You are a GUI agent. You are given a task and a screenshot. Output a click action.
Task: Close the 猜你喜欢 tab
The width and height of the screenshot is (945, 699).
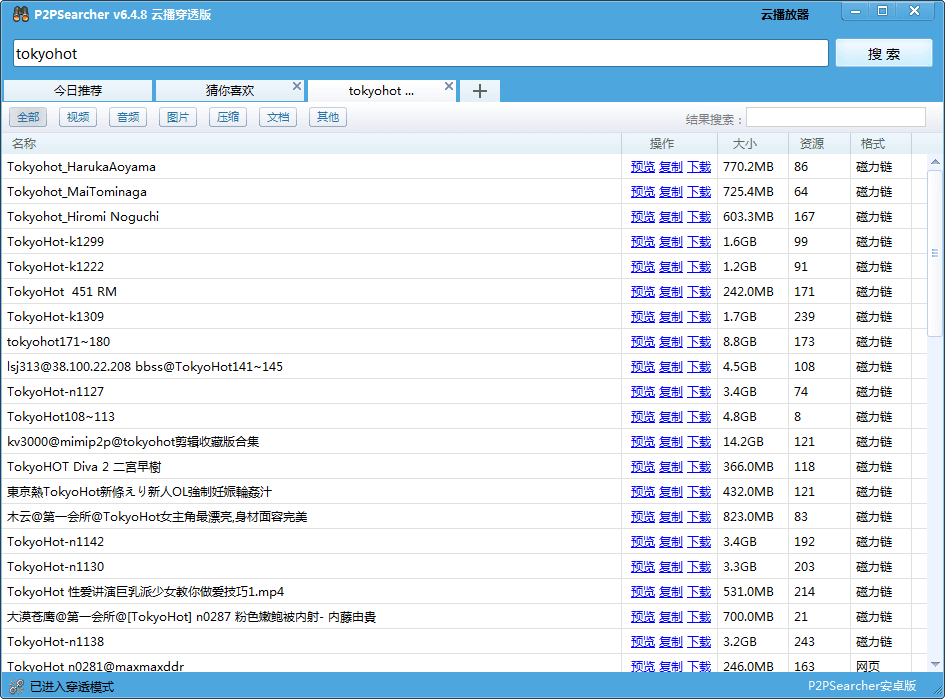coord(297,86)
